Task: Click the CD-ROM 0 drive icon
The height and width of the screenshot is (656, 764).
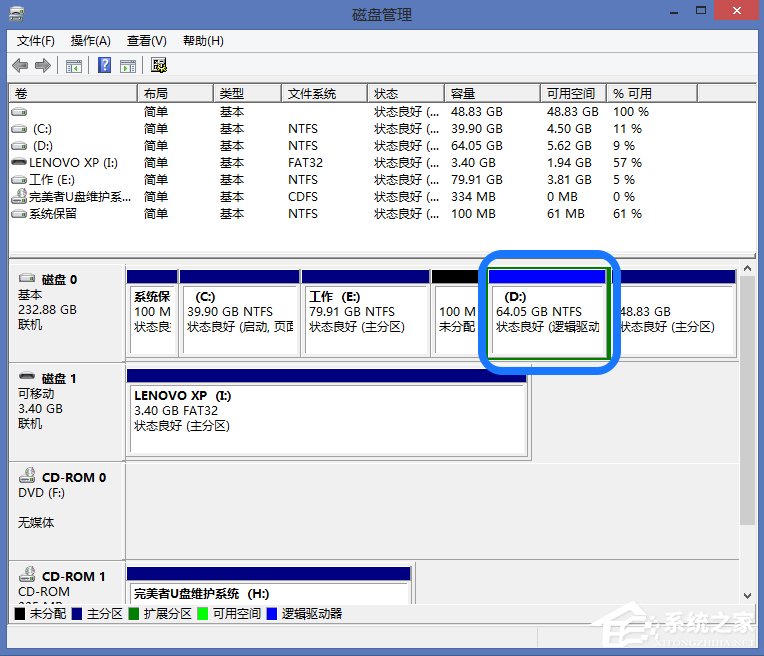Action: tap(27, 475)
